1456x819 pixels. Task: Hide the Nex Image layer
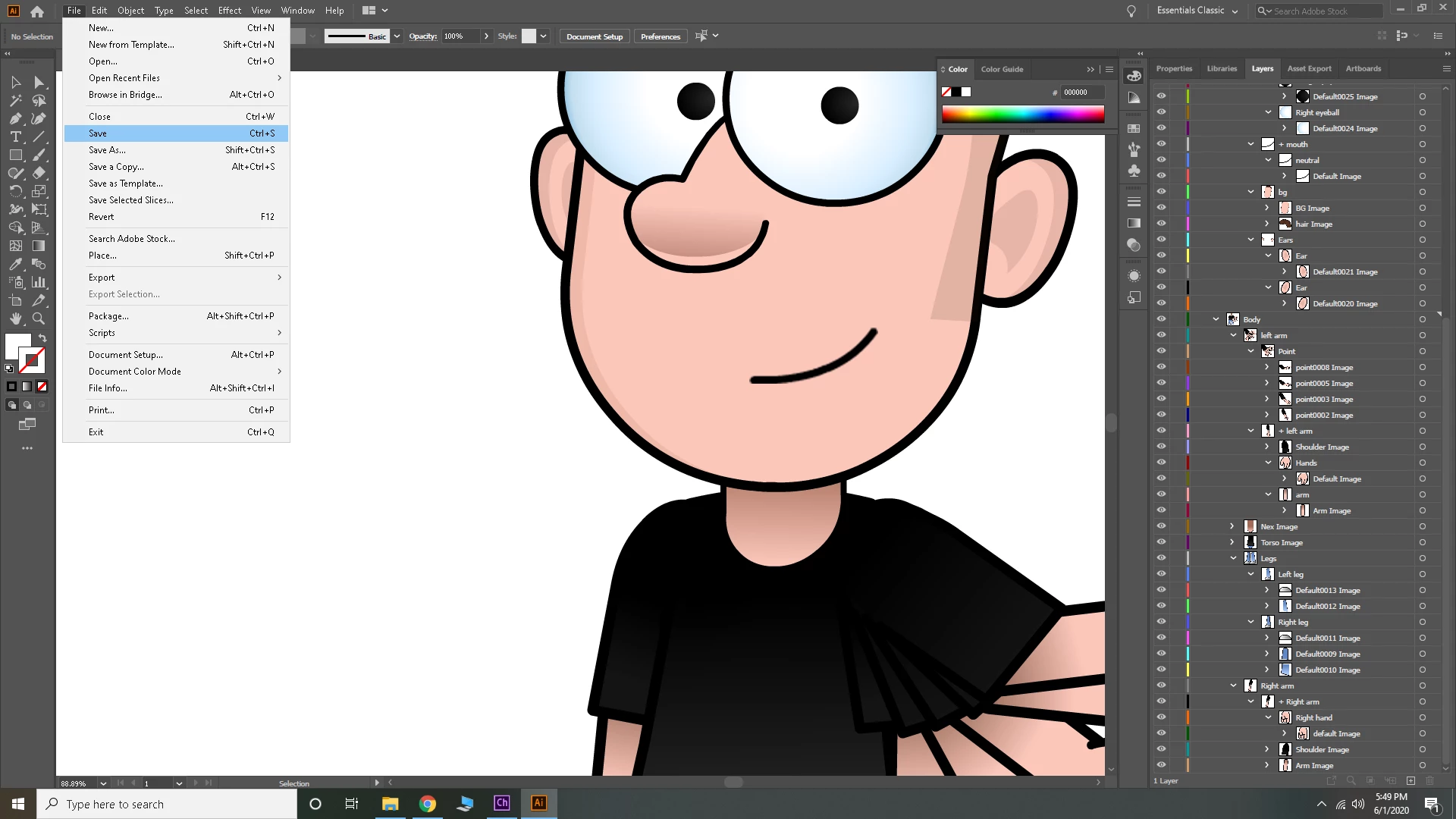tap(1161, 526)
